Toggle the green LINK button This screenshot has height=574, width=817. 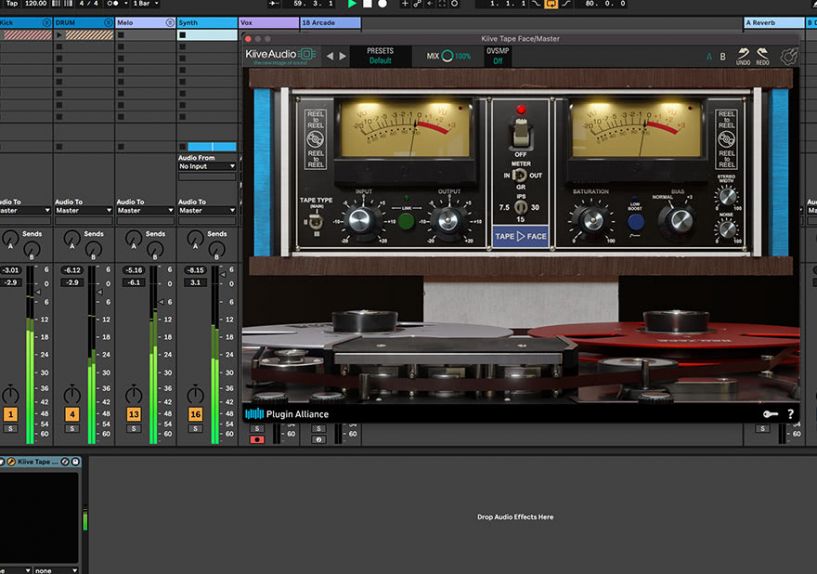coord(406,221)
